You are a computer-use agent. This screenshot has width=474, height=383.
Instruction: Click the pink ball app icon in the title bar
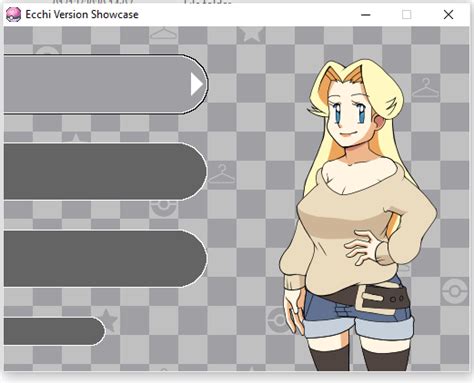click(x=13, y=15)
